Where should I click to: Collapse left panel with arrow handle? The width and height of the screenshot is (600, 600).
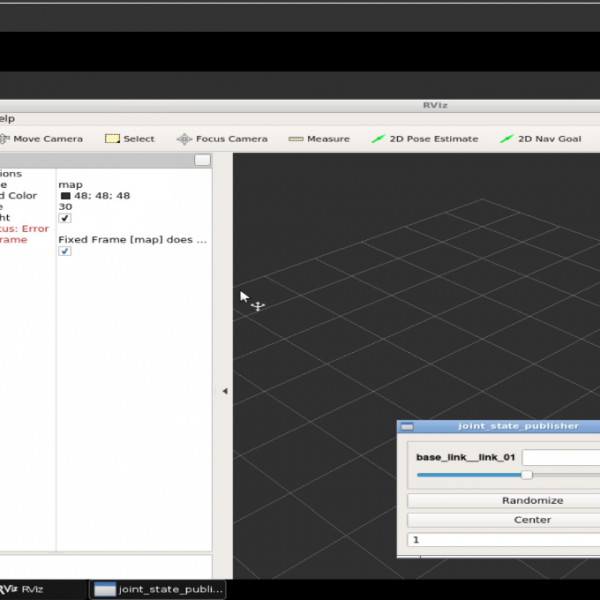[x=225, y=391]
